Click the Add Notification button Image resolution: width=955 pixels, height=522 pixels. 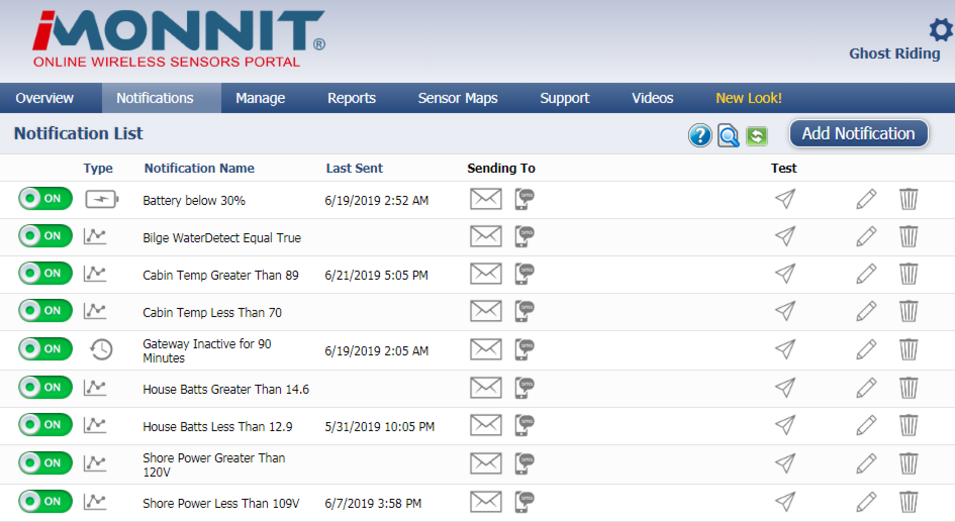click(x=859, y=133)
